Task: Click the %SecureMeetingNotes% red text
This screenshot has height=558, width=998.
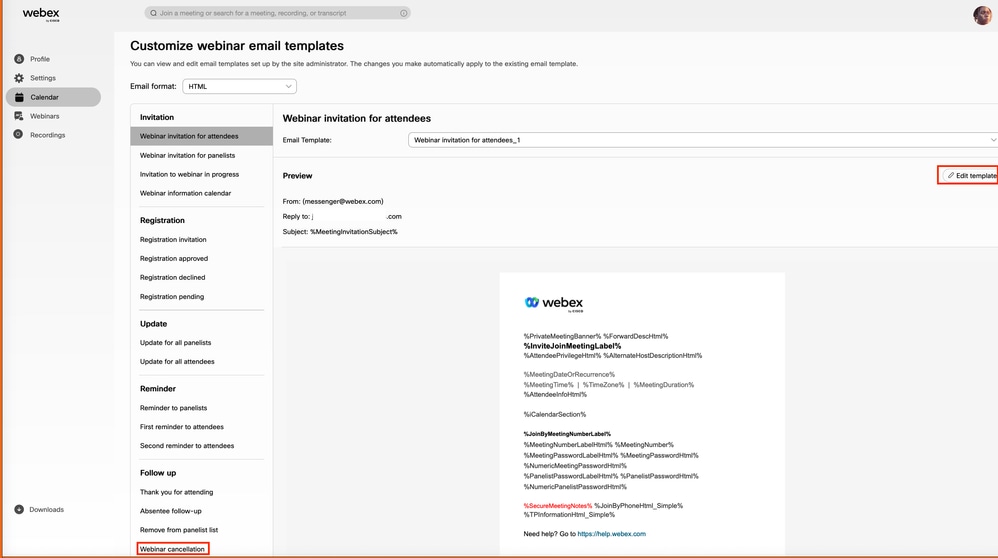Action: pos(558,506)
